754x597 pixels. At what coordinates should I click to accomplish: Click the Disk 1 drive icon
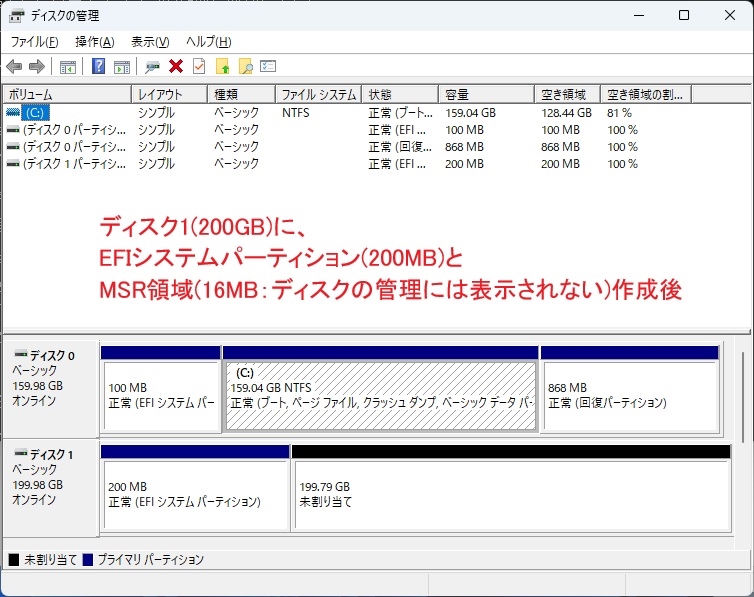21,453
